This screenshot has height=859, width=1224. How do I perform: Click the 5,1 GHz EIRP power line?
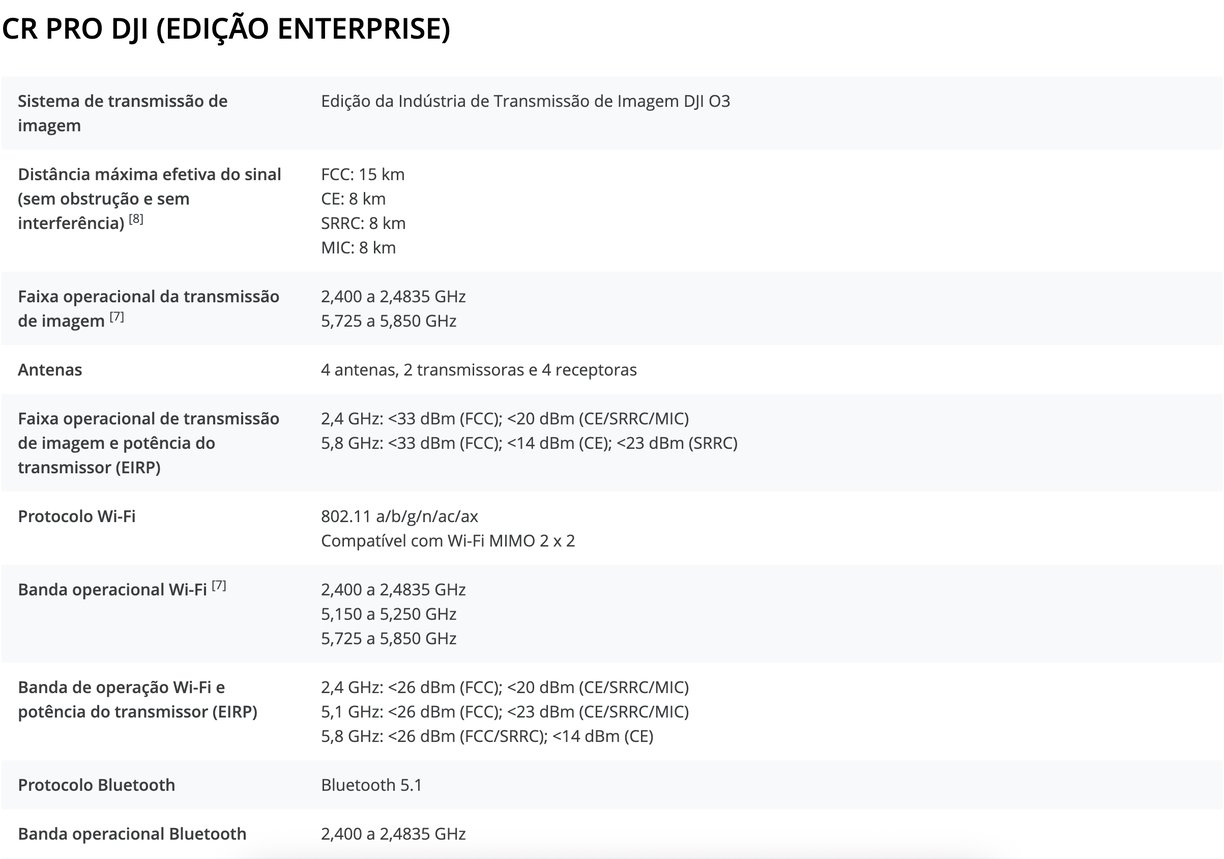click(505, 712)
